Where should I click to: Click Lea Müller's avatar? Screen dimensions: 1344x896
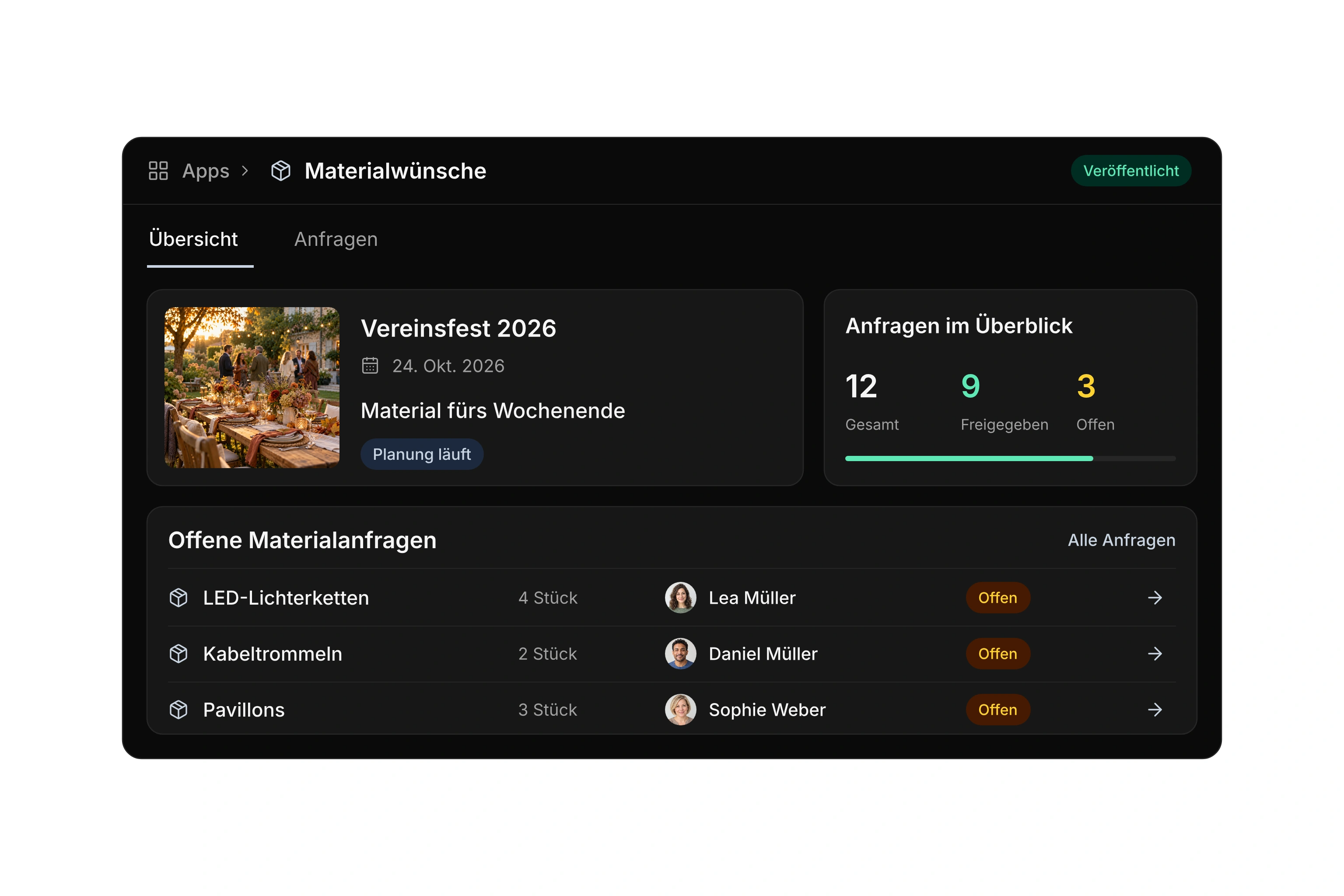[681, 598]
